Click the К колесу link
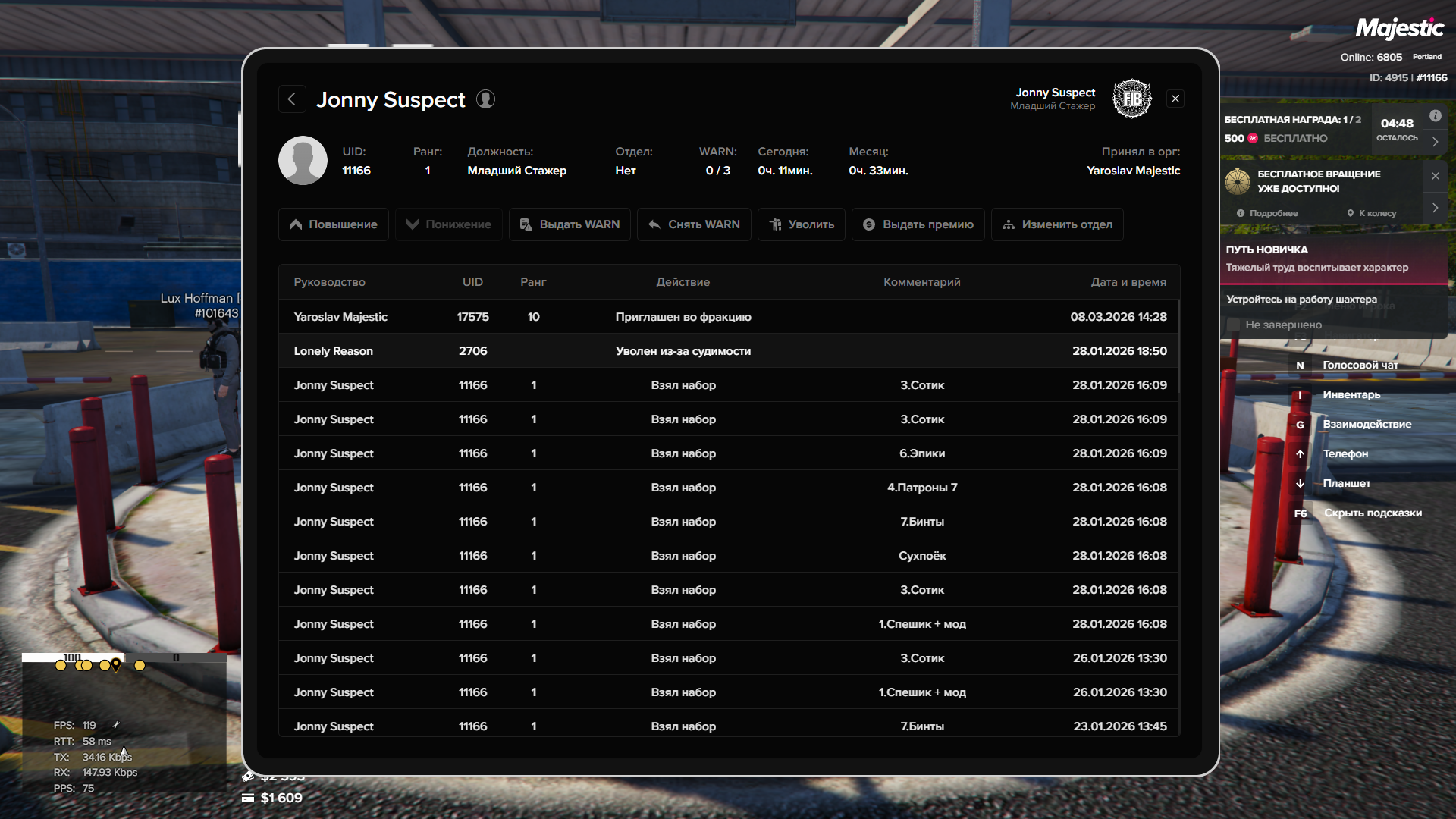 1372,213
